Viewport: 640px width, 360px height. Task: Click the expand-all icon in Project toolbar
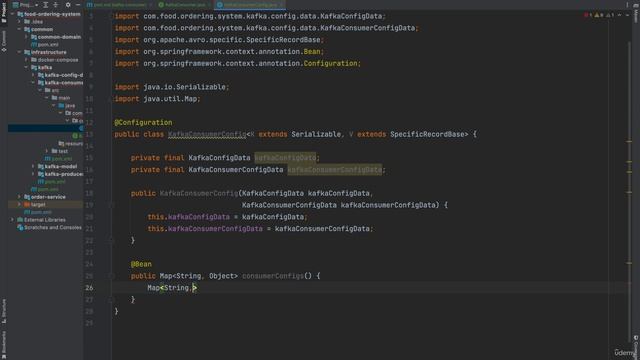(46, 5)
